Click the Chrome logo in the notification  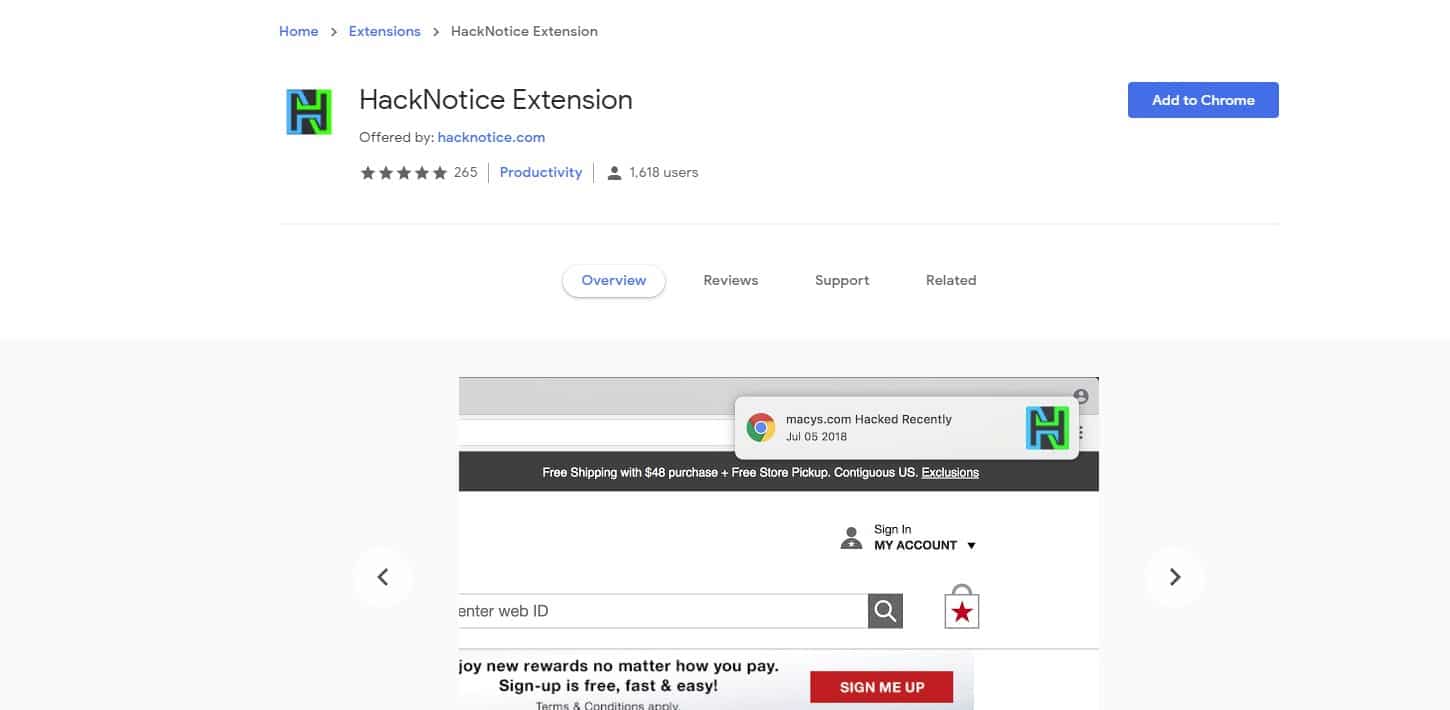[x=761, y=428]
